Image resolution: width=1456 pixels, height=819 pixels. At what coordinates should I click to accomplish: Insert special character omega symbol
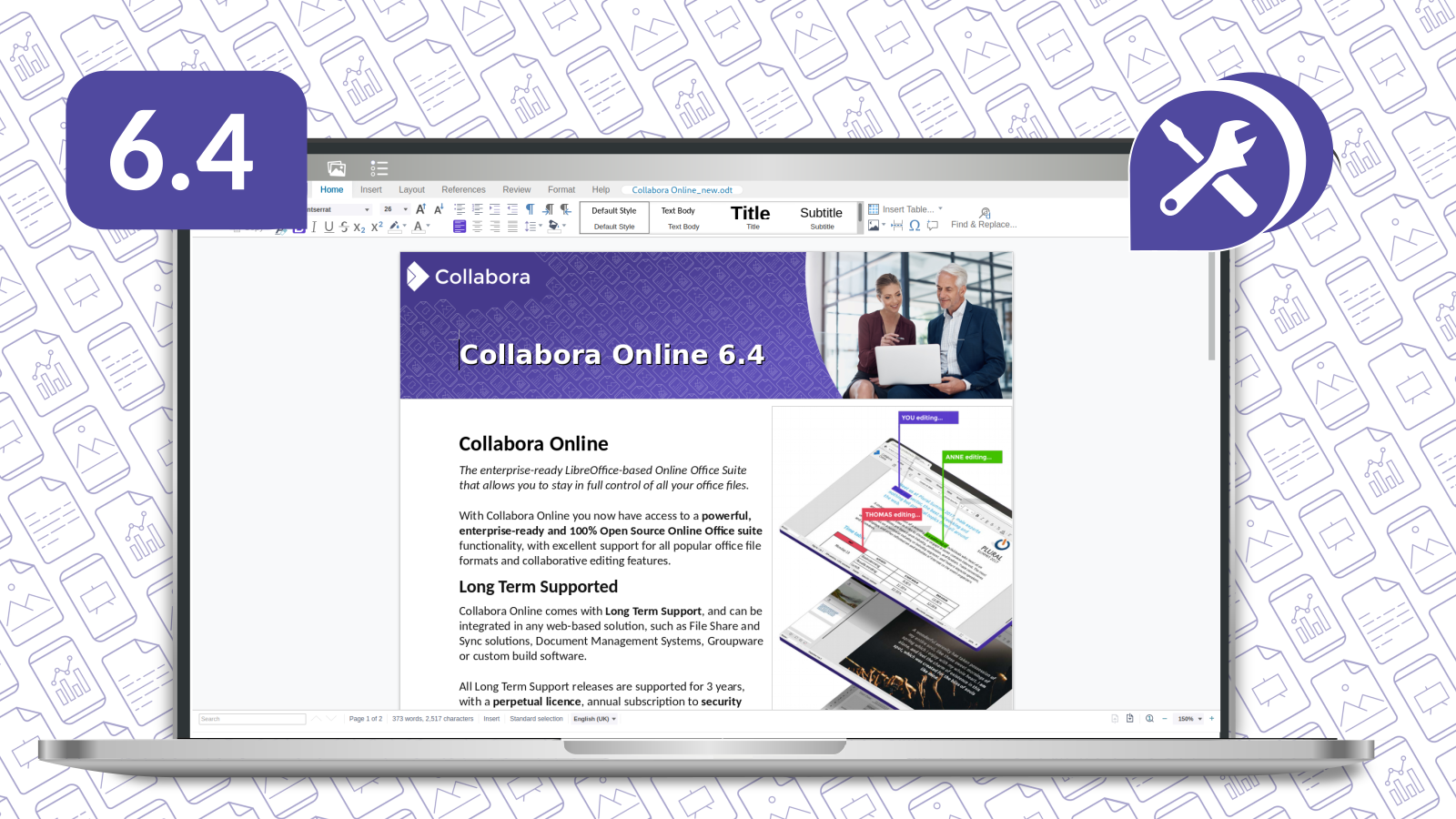915,225
